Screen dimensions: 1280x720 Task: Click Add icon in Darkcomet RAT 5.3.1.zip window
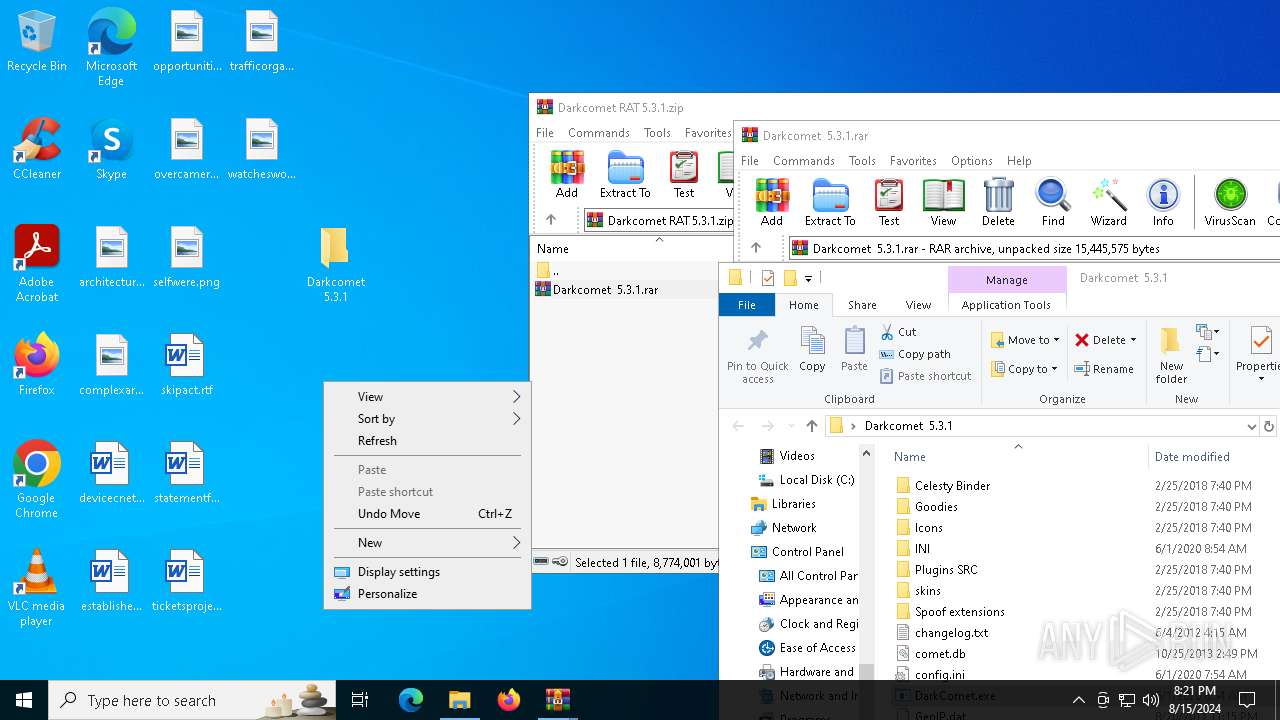click(566, 175)
